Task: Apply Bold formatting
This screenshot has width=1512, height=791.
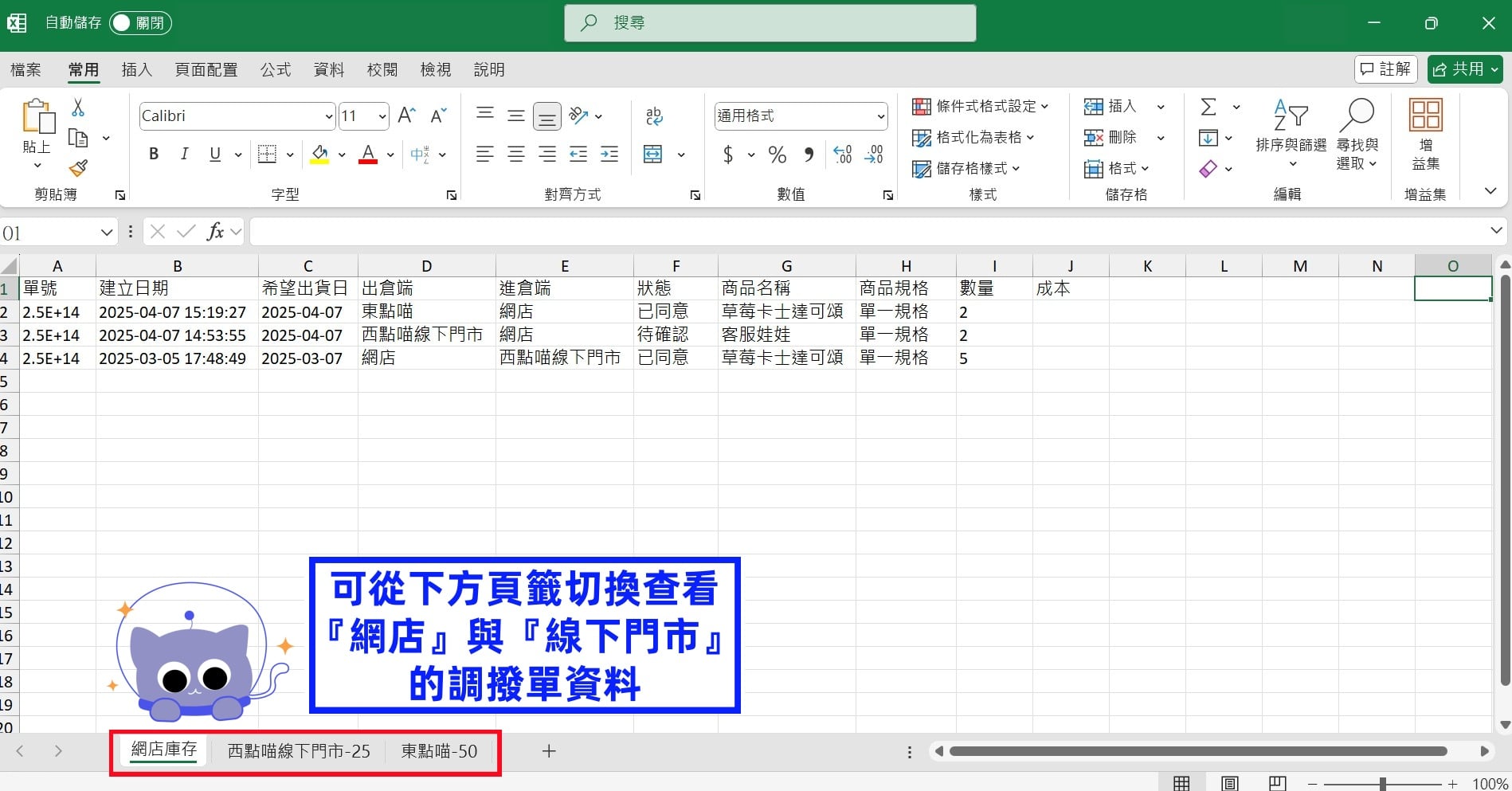Action: pos(154,154)
